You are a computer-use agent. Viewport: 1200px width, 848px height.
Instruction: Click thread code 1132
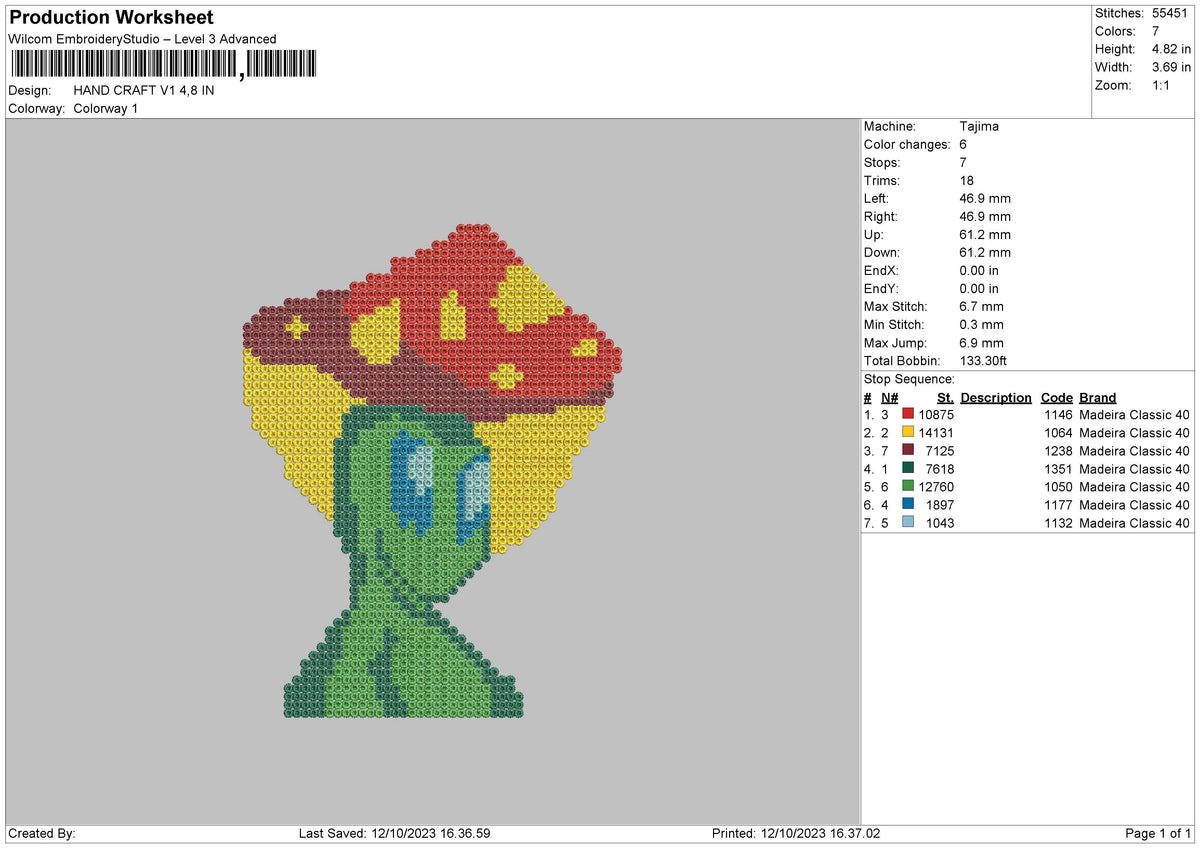point(1058,523)
